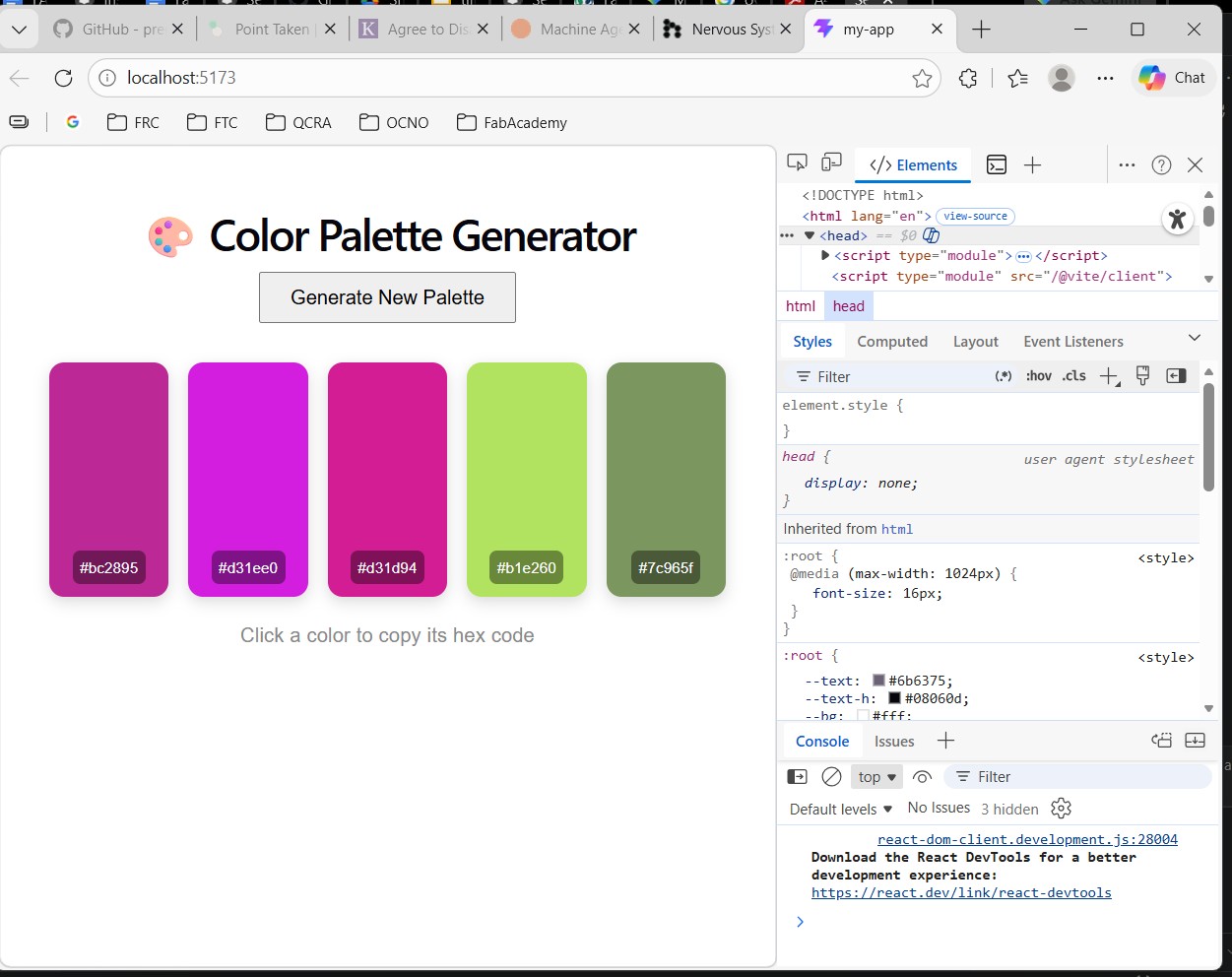This screenshot has height=977, width=1232.
Task: Select html in the breadcrumb
Action: tap(801, 306)
